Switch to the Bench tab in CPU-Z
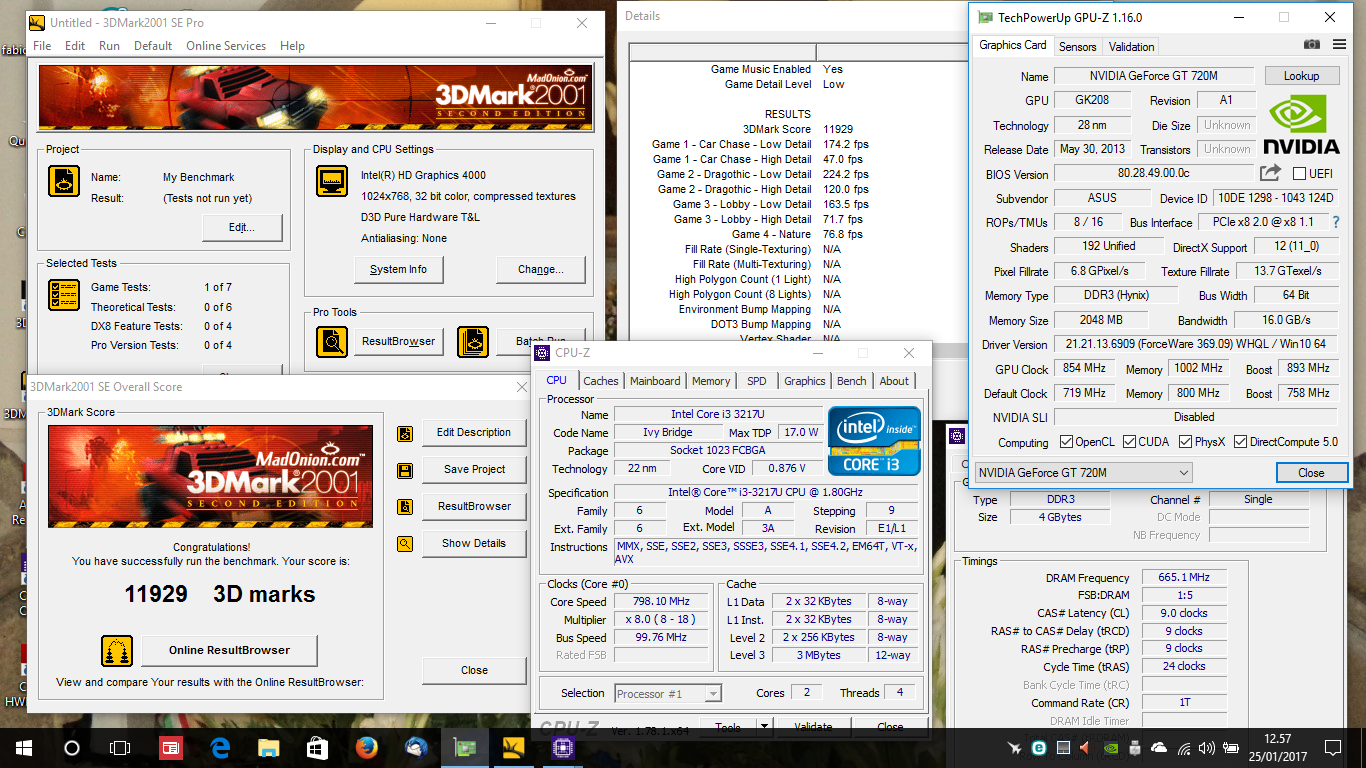Viewport: 1366px width, 768px height. tap(852, 381)
